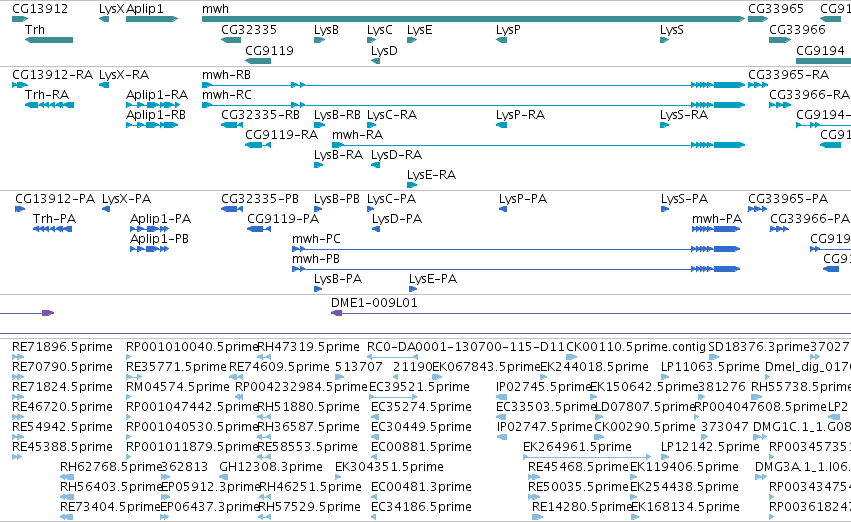
Task: Click the CG32335 gene label
Action: (249, 29)
